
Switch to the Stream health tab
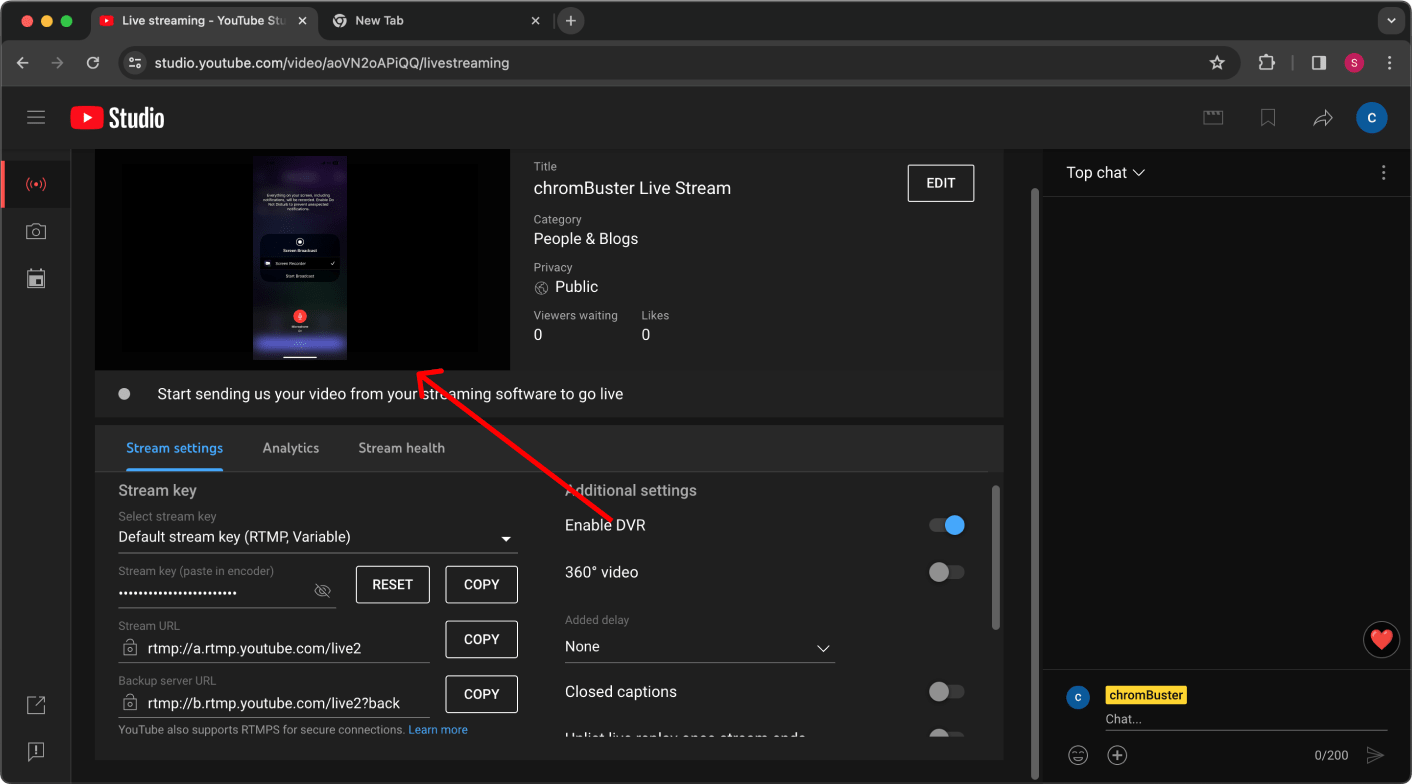pos(401,448)
